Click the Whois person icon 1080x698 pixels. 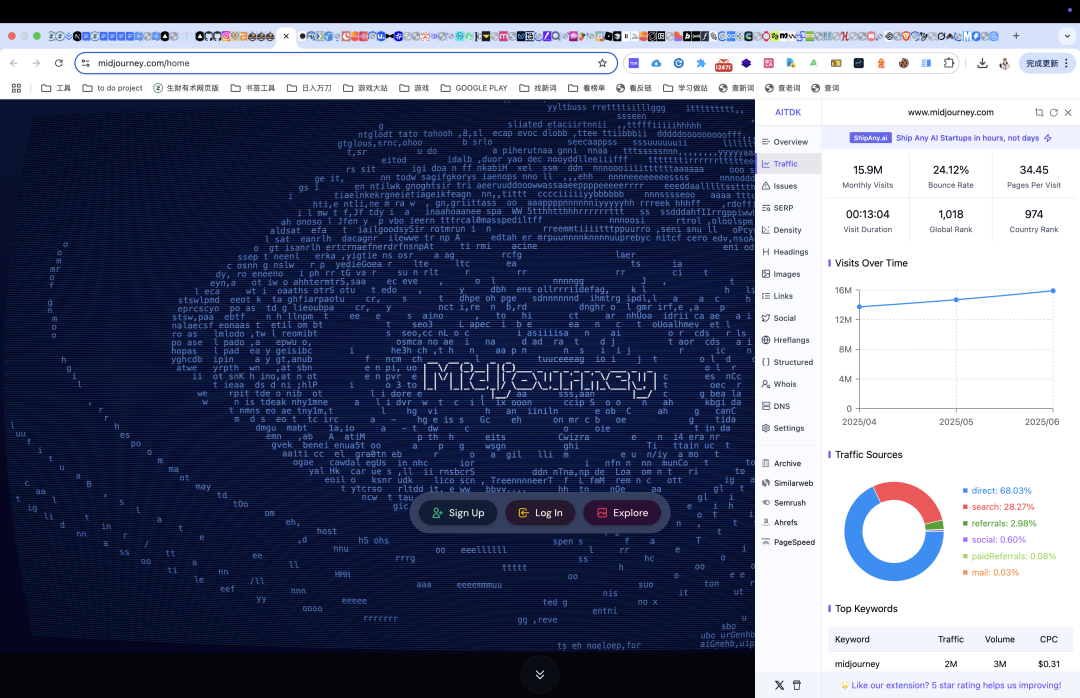tap(766, 384)
